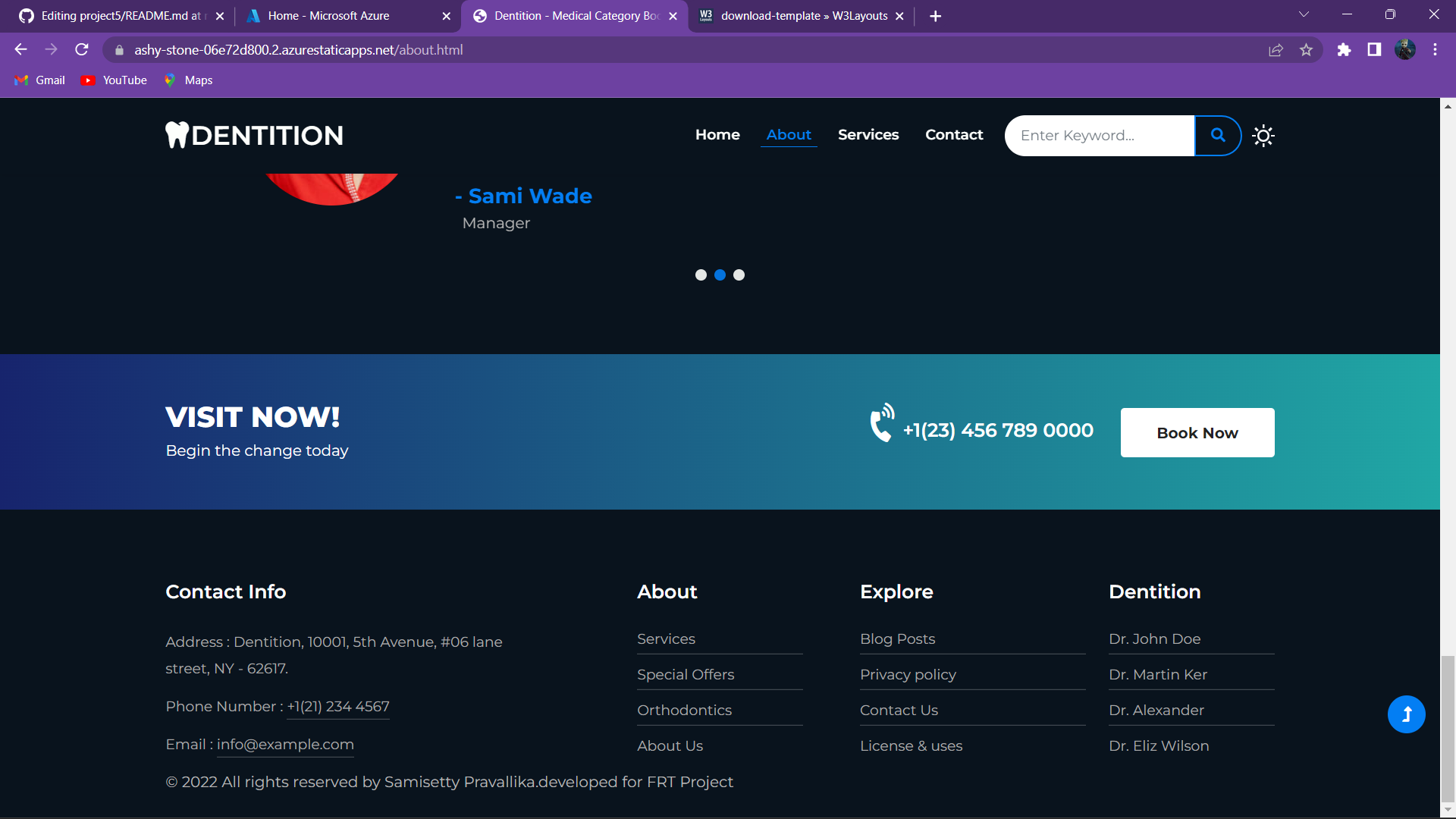Image resolution: width=1456 pixels, height=819 pixels.
Task: Open the Services nav menu item
Action: (x=868, y=135)
